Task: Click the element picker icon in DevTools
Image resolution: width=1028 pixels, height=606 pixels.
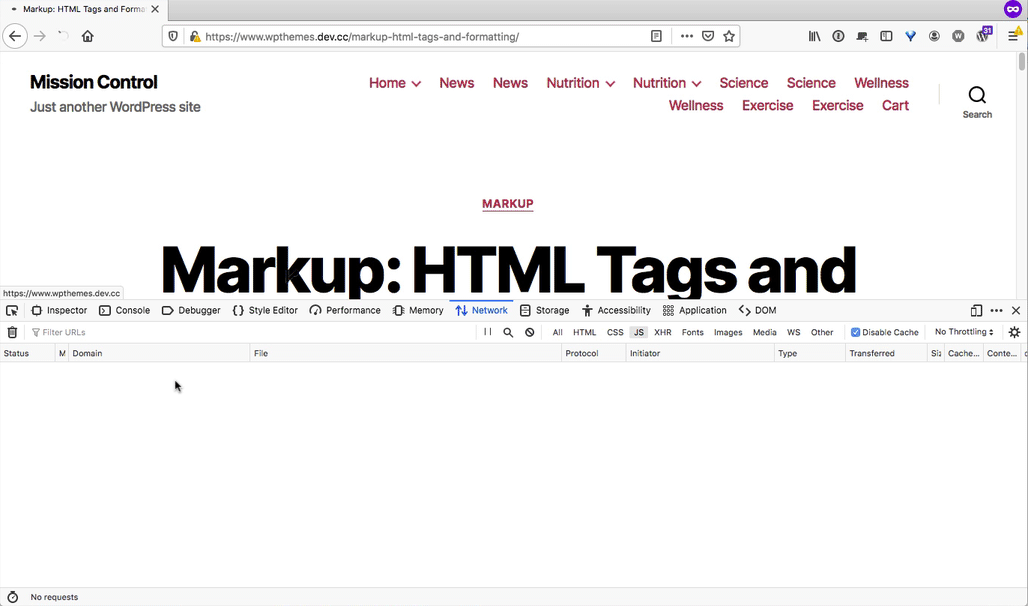Action: (x=12, y=311)
